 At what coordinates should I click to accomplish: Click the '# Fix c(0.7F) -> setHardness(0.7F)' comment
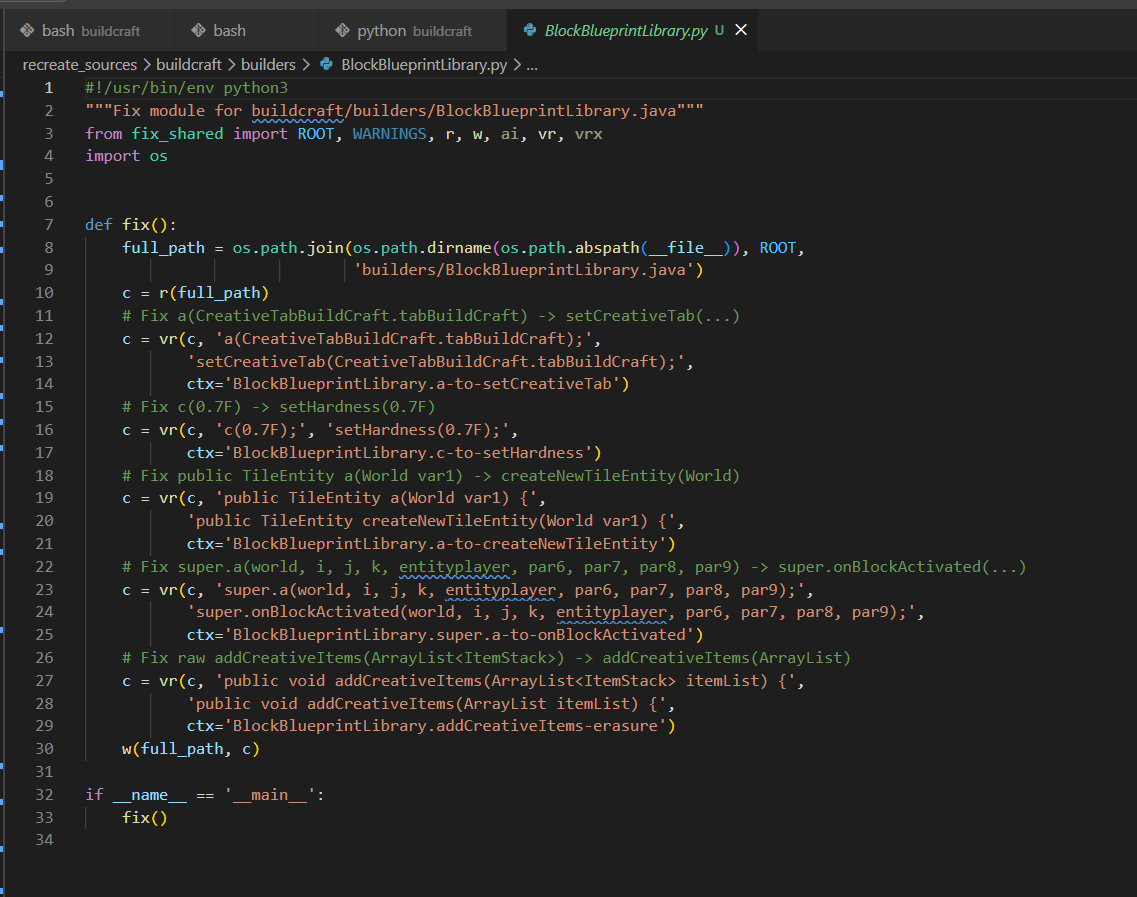coord(278,407)
